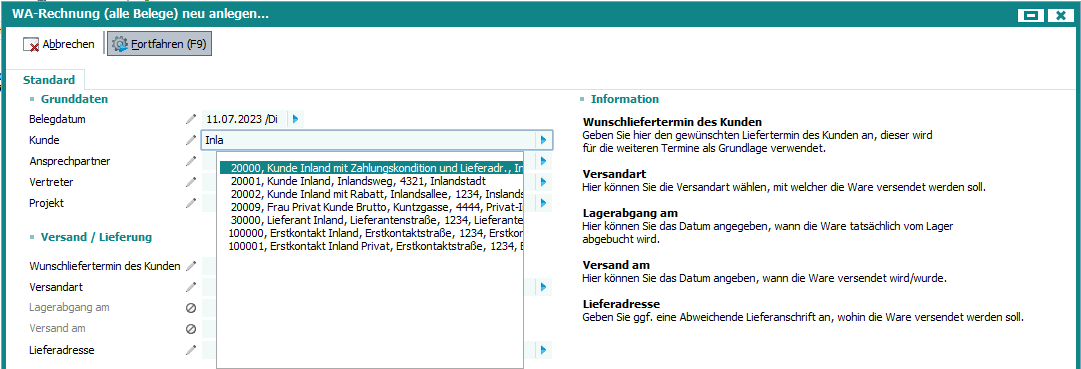This screenshot has height=369, width=1081.
Task: Select entry 100000 Erstkontakt Inland
Action: 371,233
